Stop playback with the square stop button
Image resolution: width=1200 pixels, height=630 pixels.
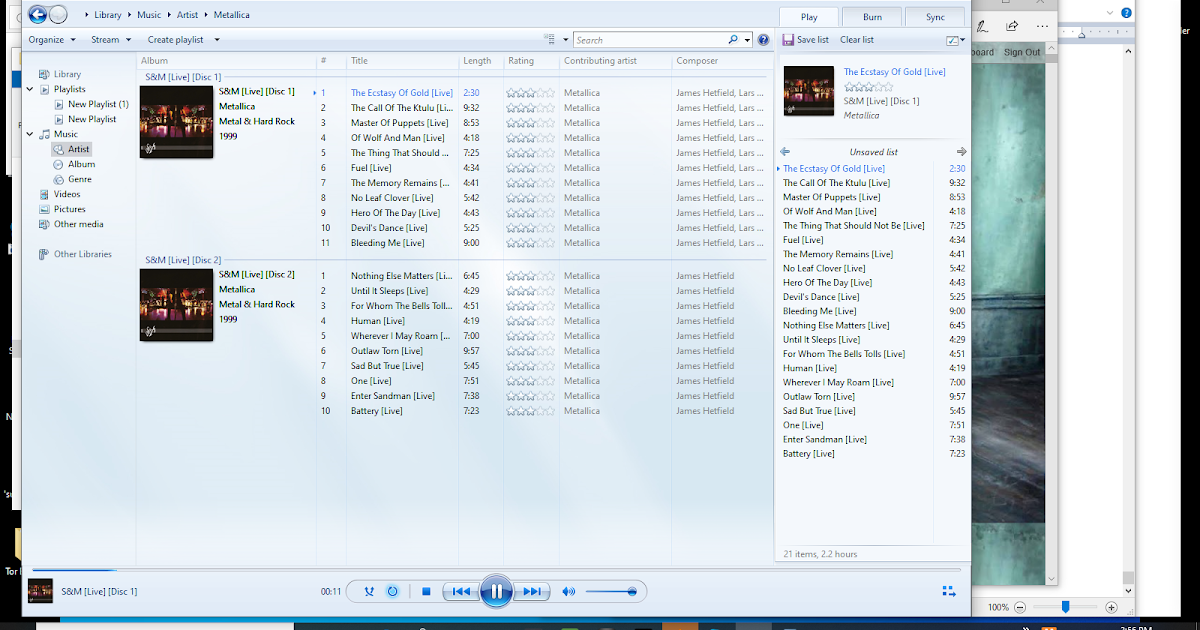click(426, 591)
